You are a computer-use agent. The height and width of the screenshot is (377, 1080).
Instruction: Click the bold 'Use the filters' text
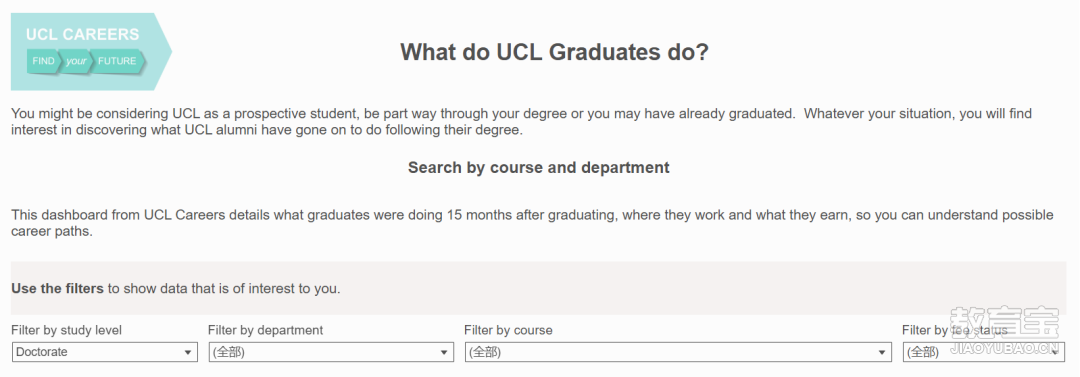pyautogui.click(x=57, y=289)
